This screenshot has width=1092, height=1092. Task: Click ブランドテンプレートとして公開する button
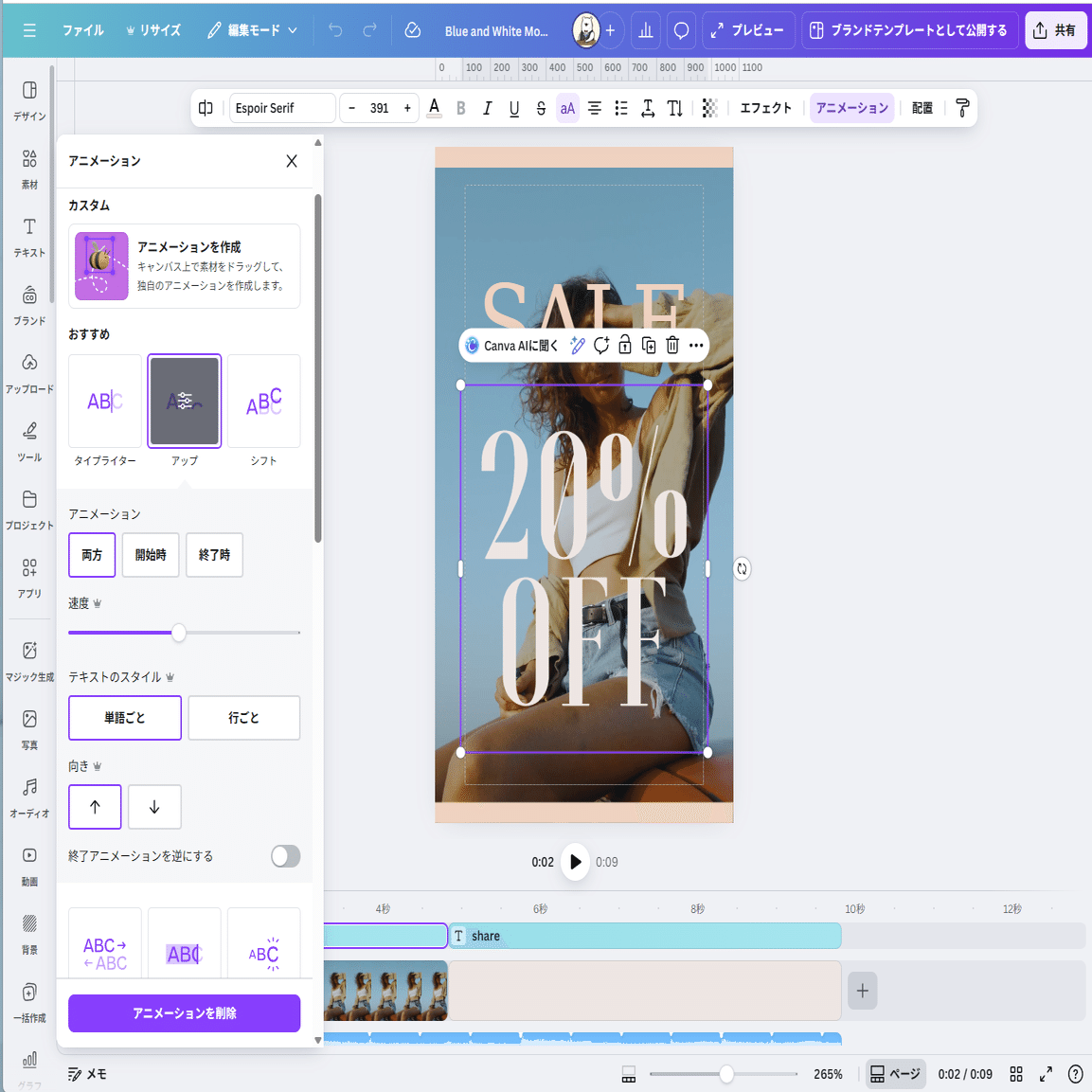pyautogui.click(x=909, y=30)
